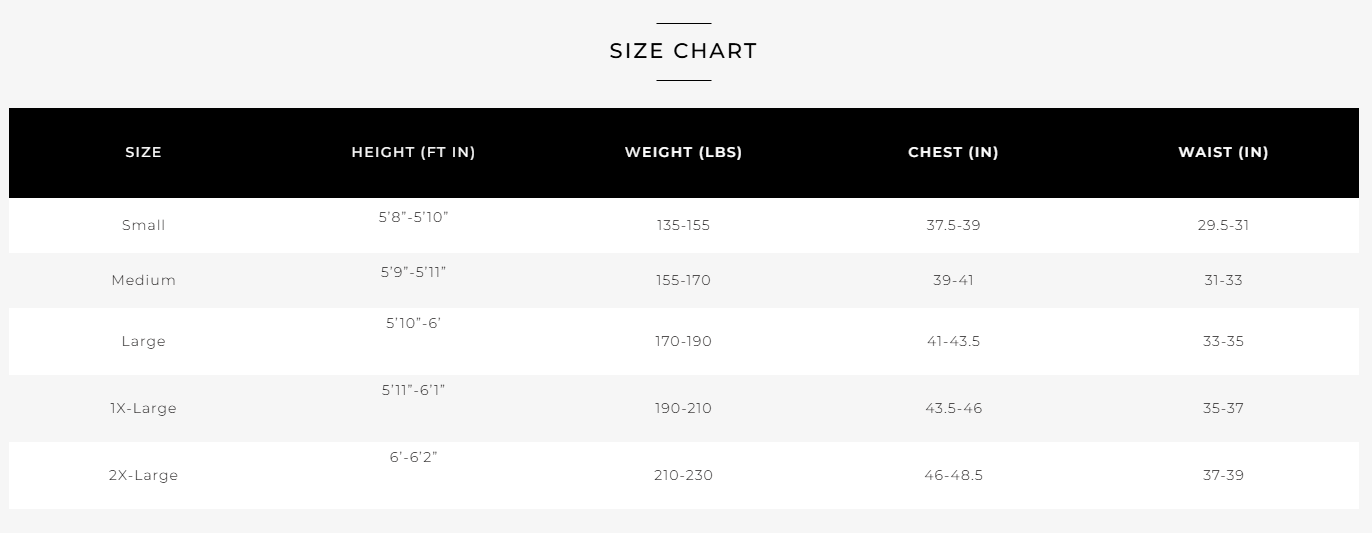Click the Small size row label
The width and height of the screenshot is (1372, 533).
143,225
